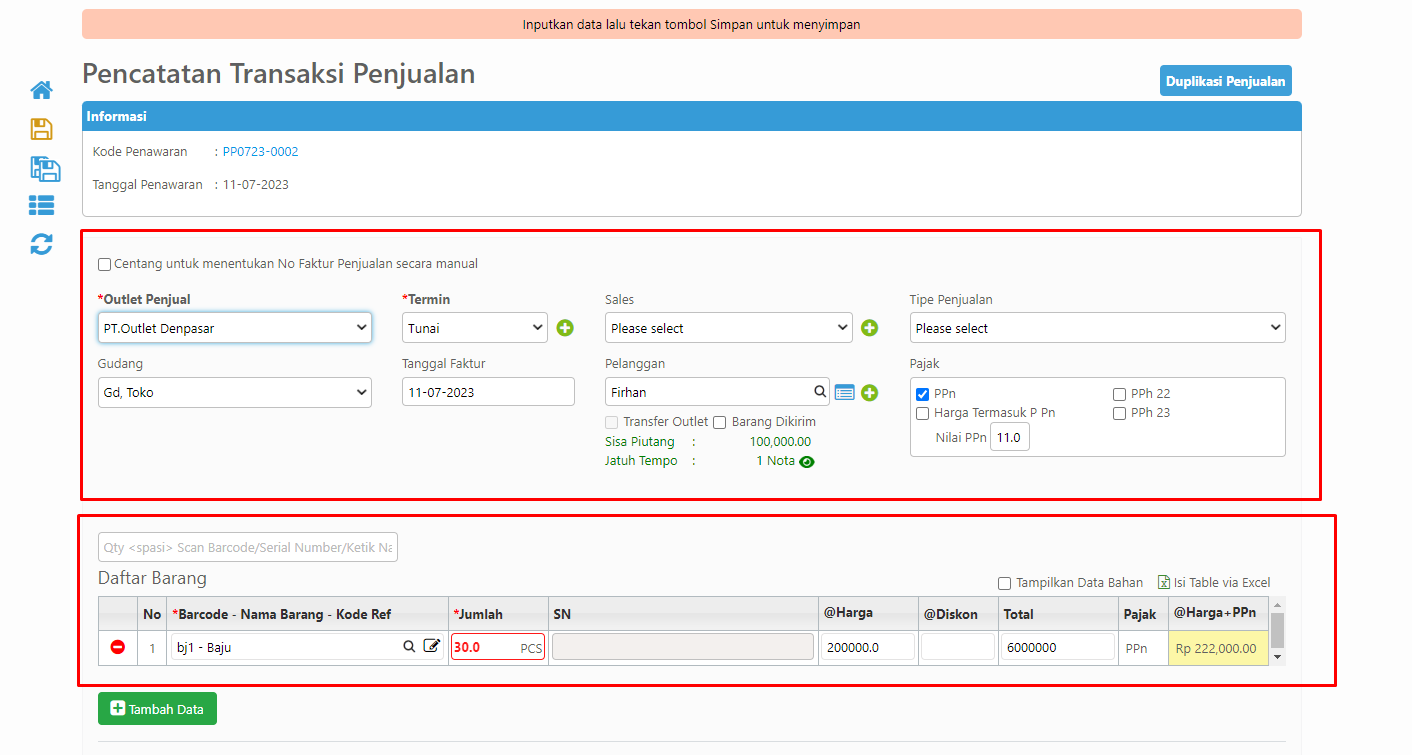
Task: Uncheck the PPn tax checkbox
Action: click(923, 394)
